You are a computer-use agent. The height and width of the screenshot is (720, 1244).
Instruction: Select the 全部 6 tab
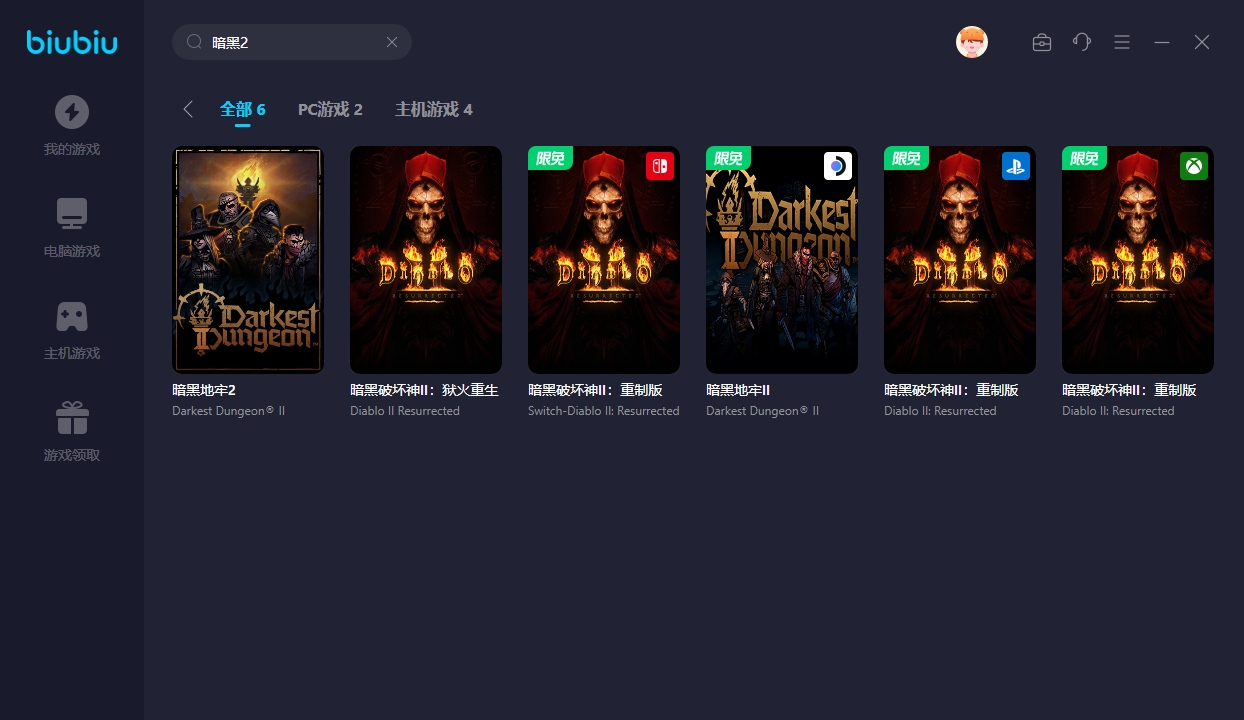click(x=242, y=109)
